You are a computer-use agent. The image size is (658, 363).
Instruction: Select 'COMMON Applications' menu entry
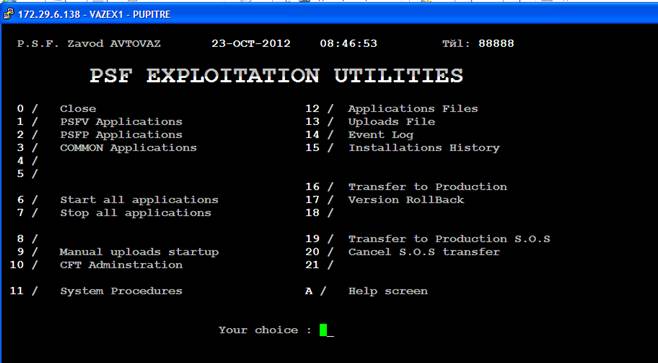pos(128,148)
